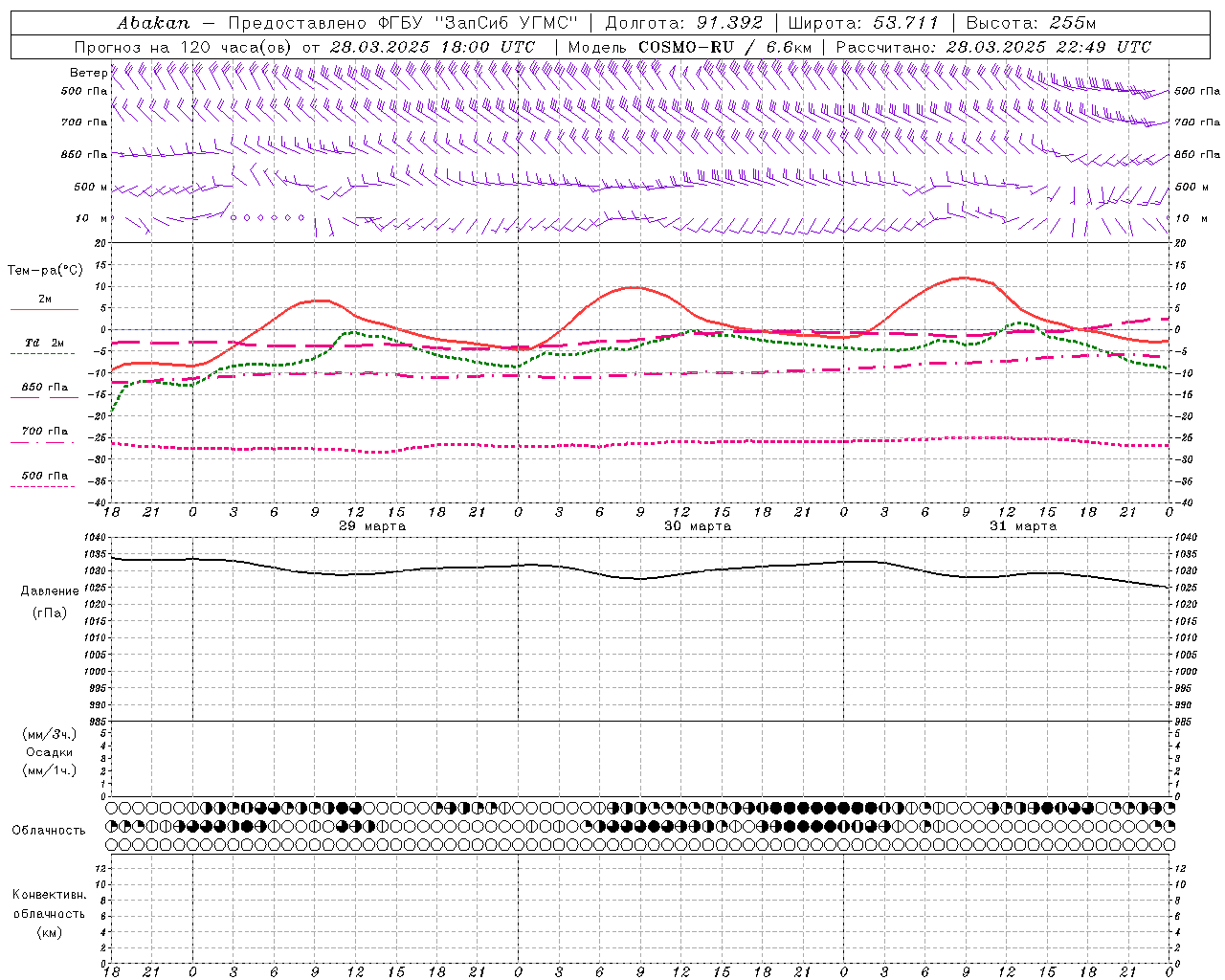
Task: Click the "Td 2м" dew point legend entry
Action: coord(44,343)
